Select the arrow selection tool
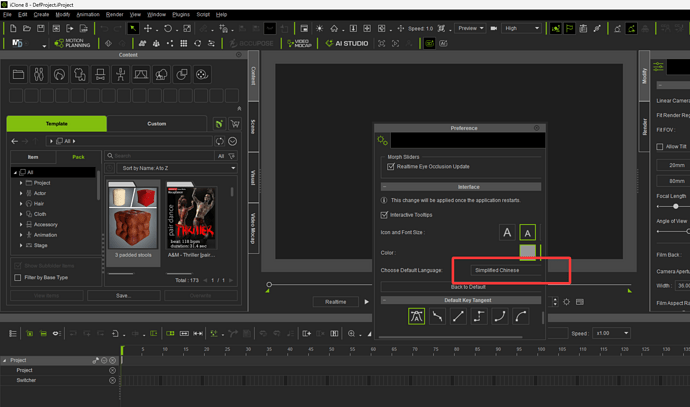The height and width of the screenshot is (407, 690). [x=133, y=28]
